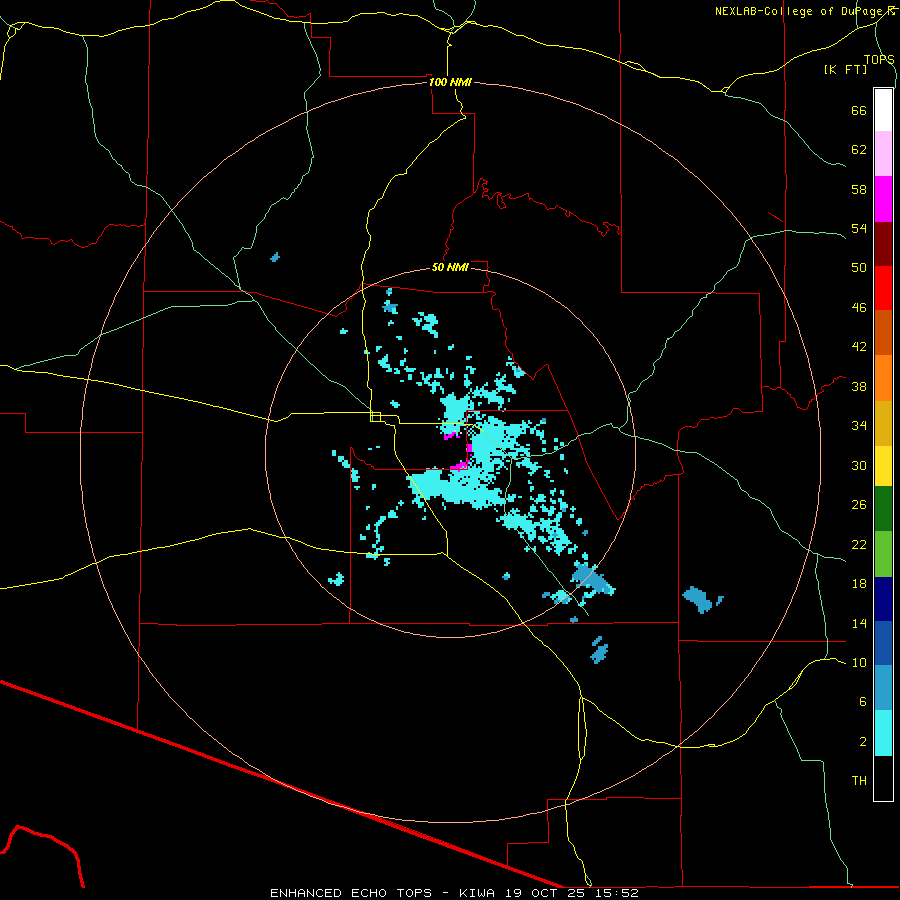Click the TOPS legend title

[879, 59]
